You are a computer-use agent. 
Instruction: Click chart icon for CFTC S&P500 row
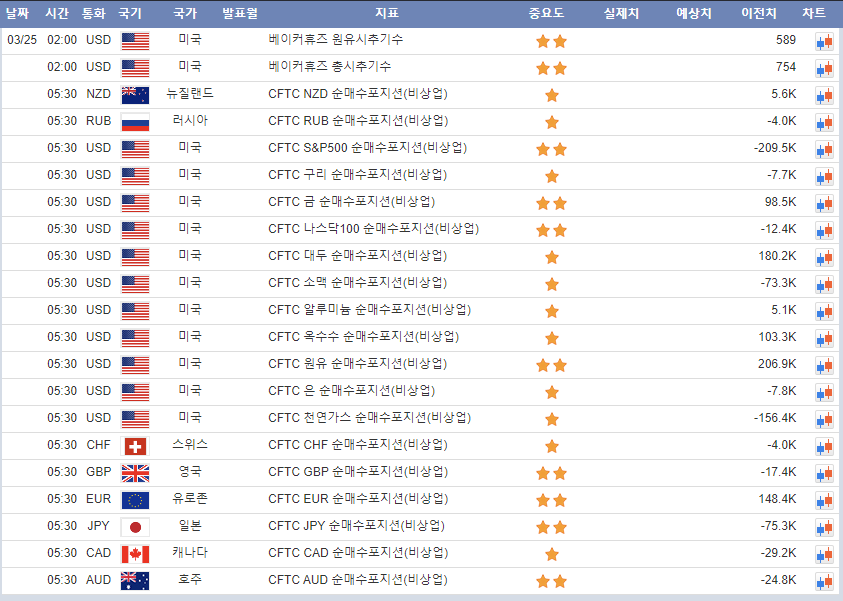[x=824, y=149]
